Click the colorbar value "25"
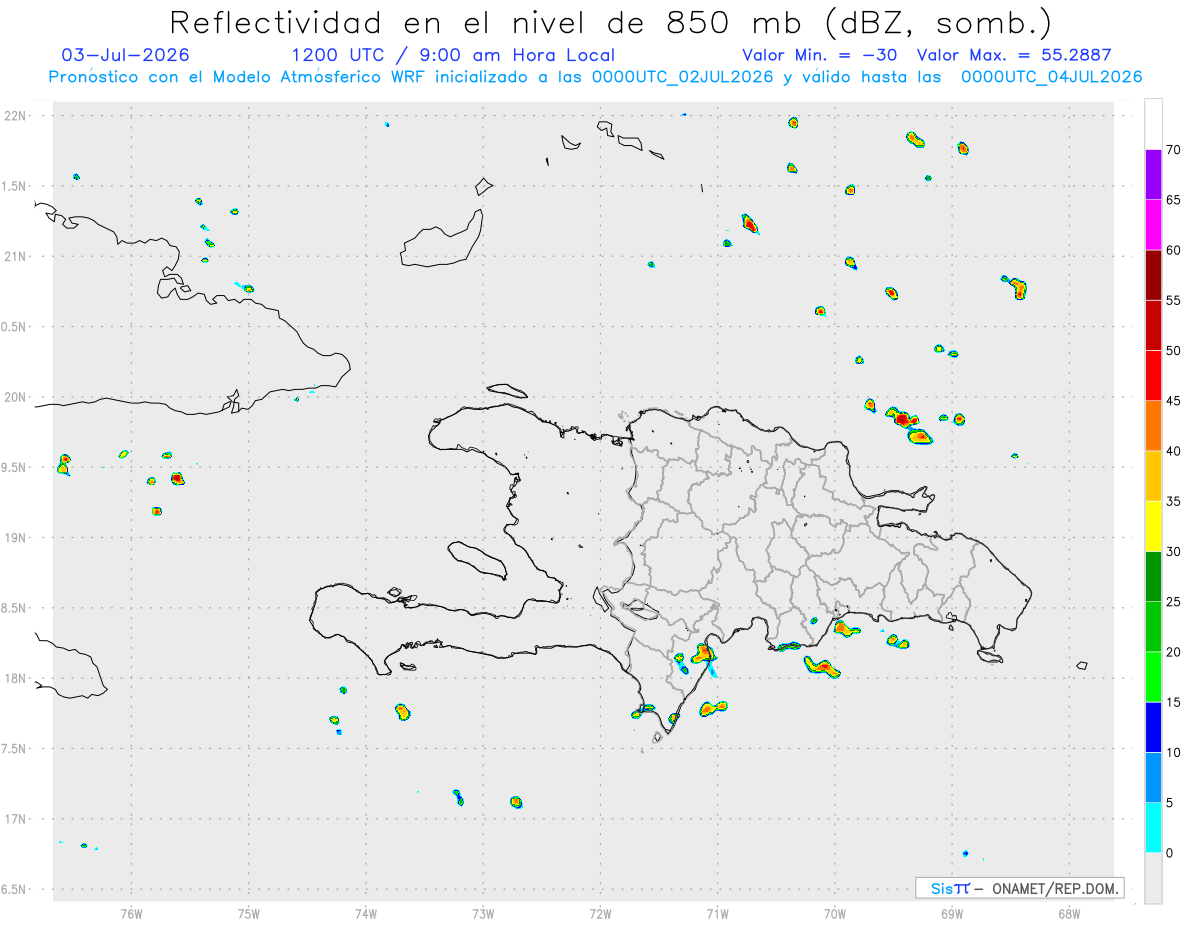The height and width of the screenshot is (927, 1200). click(1174, 602)
